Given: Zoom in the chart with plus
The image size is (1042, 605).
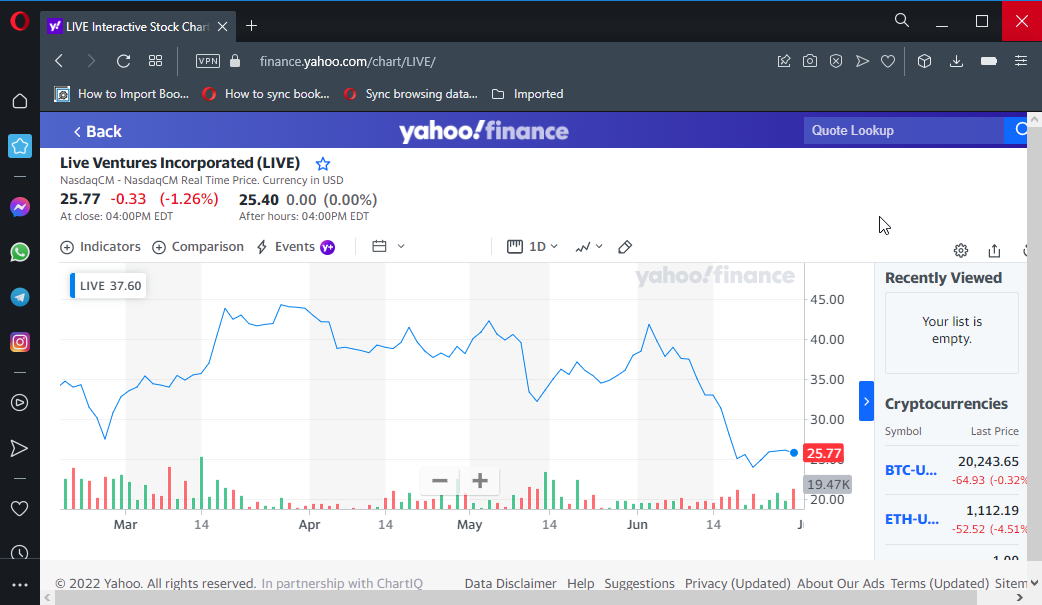Looking at the screenshot, I should 480,481.
